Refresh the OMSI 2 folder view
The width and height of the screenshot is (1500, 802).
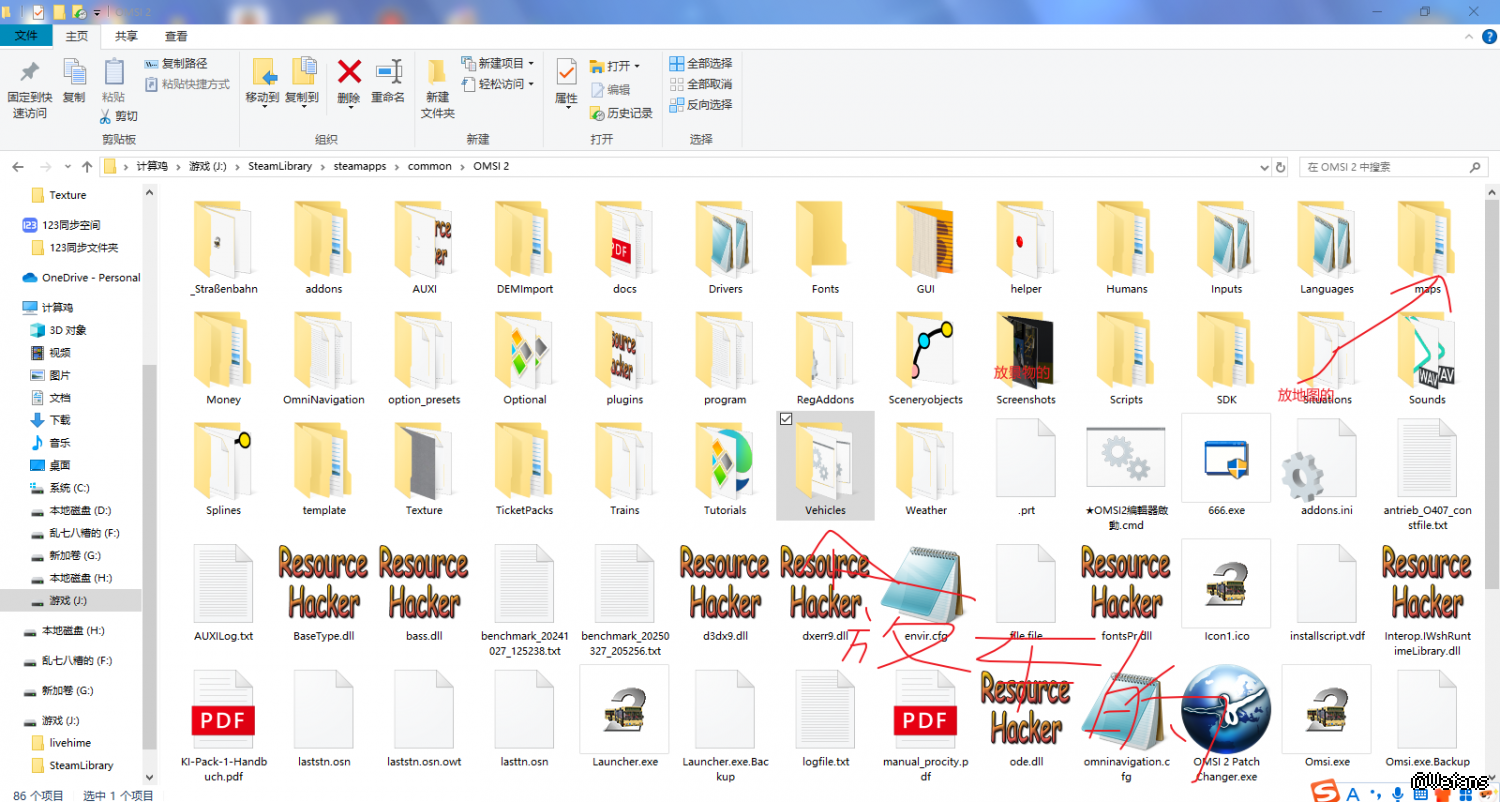pyautogui.click(x=1280, y=167)
